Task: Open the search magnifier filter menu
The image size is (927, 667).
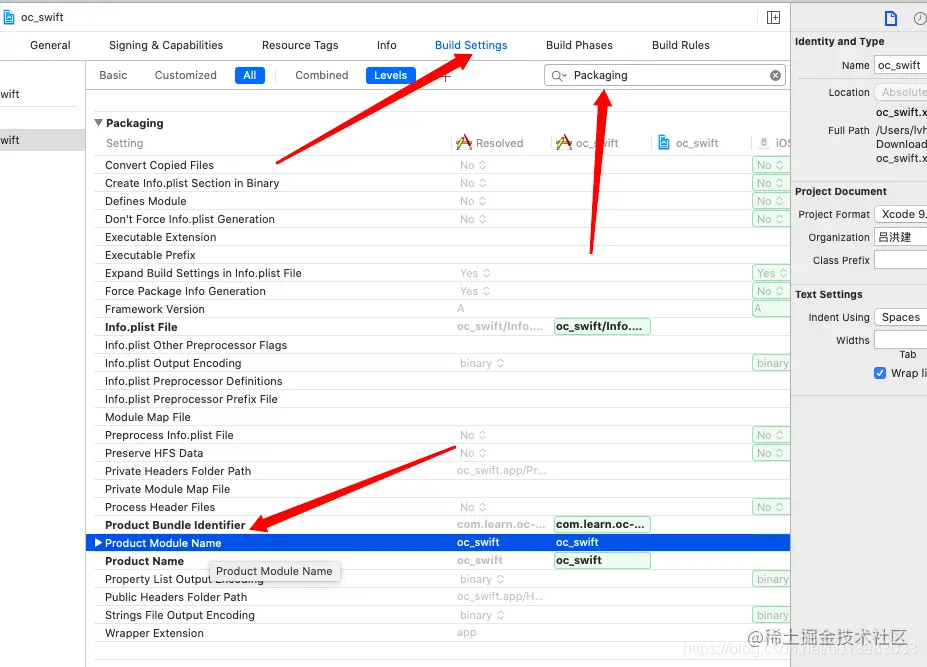Action: (559, 76)
